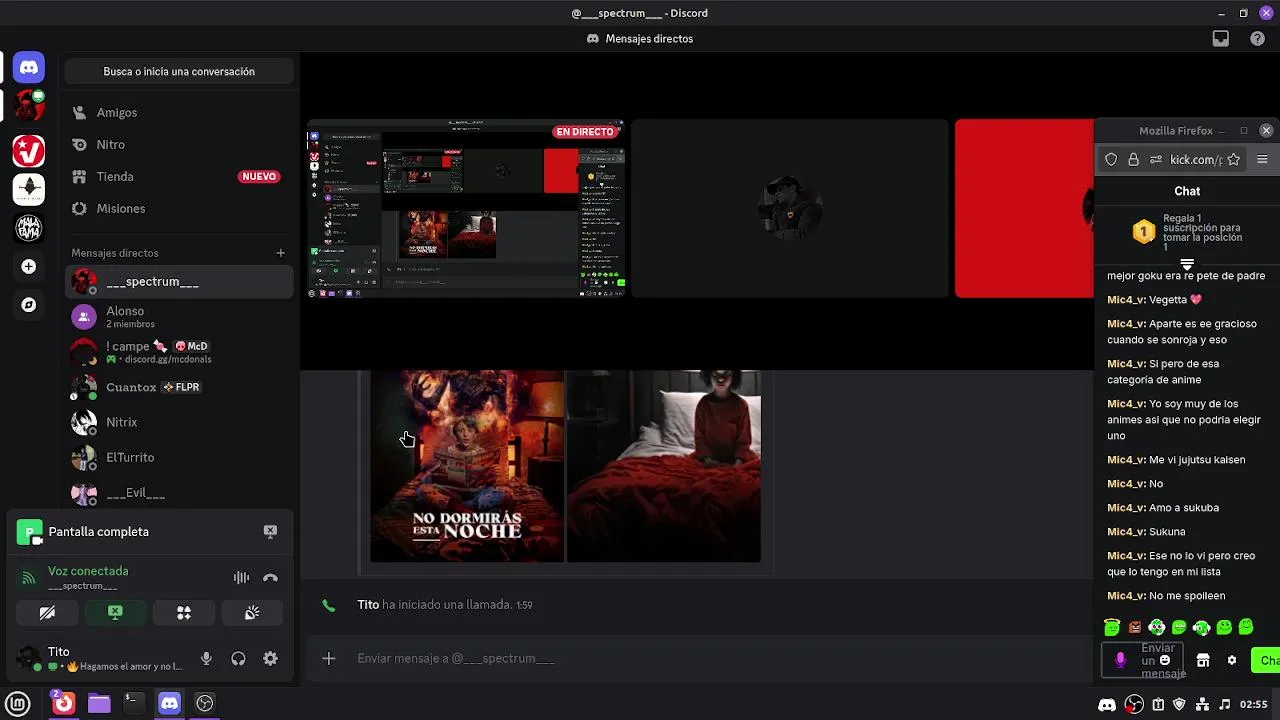This screenshot has height=720, width=1280.
Task: Open the Firefox hamburger menu
Action: 1262,160
